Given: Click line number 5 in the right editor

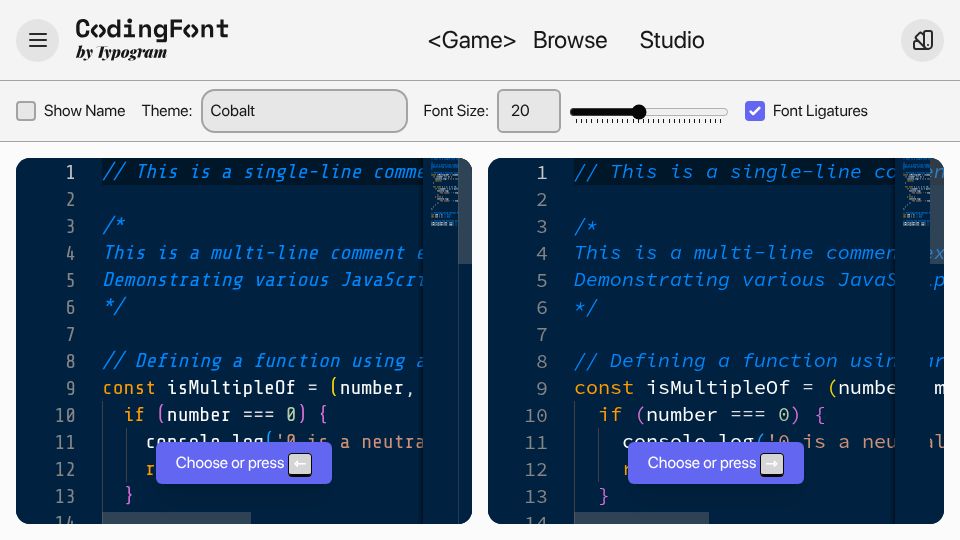Looking at the screenshot, I should coord(541,280).
